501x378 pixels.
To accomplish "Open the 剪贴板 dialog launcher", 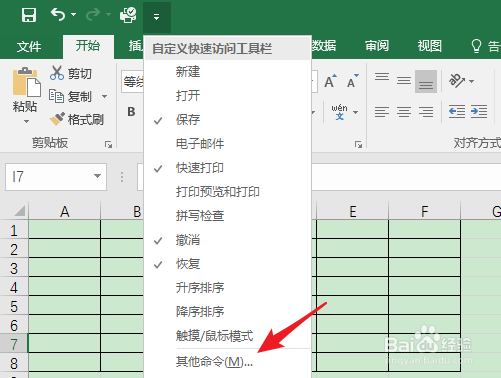I will coord(108,144).
